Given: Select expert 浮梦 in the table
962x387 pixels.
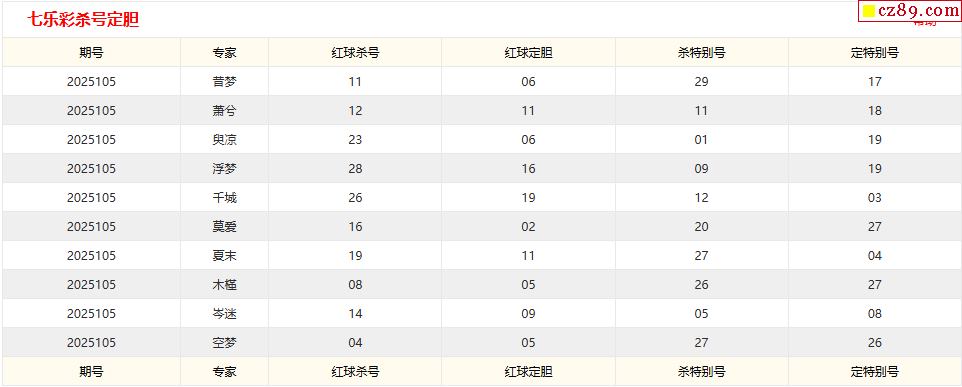Looking at the screenshot, I should click(224, 169).
